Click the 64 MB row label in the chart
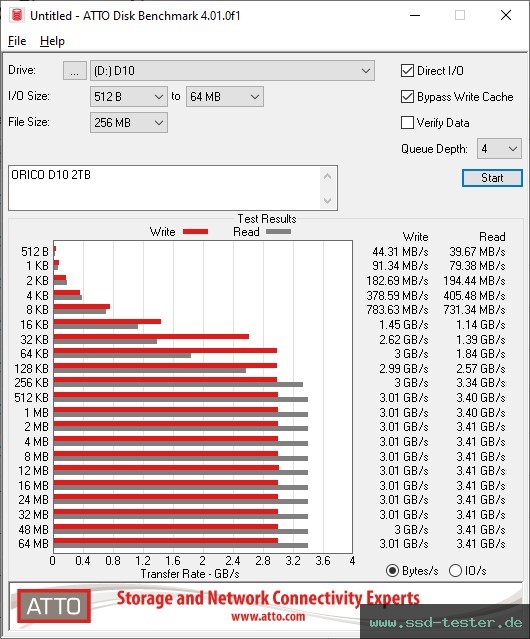 click(33, 544)
